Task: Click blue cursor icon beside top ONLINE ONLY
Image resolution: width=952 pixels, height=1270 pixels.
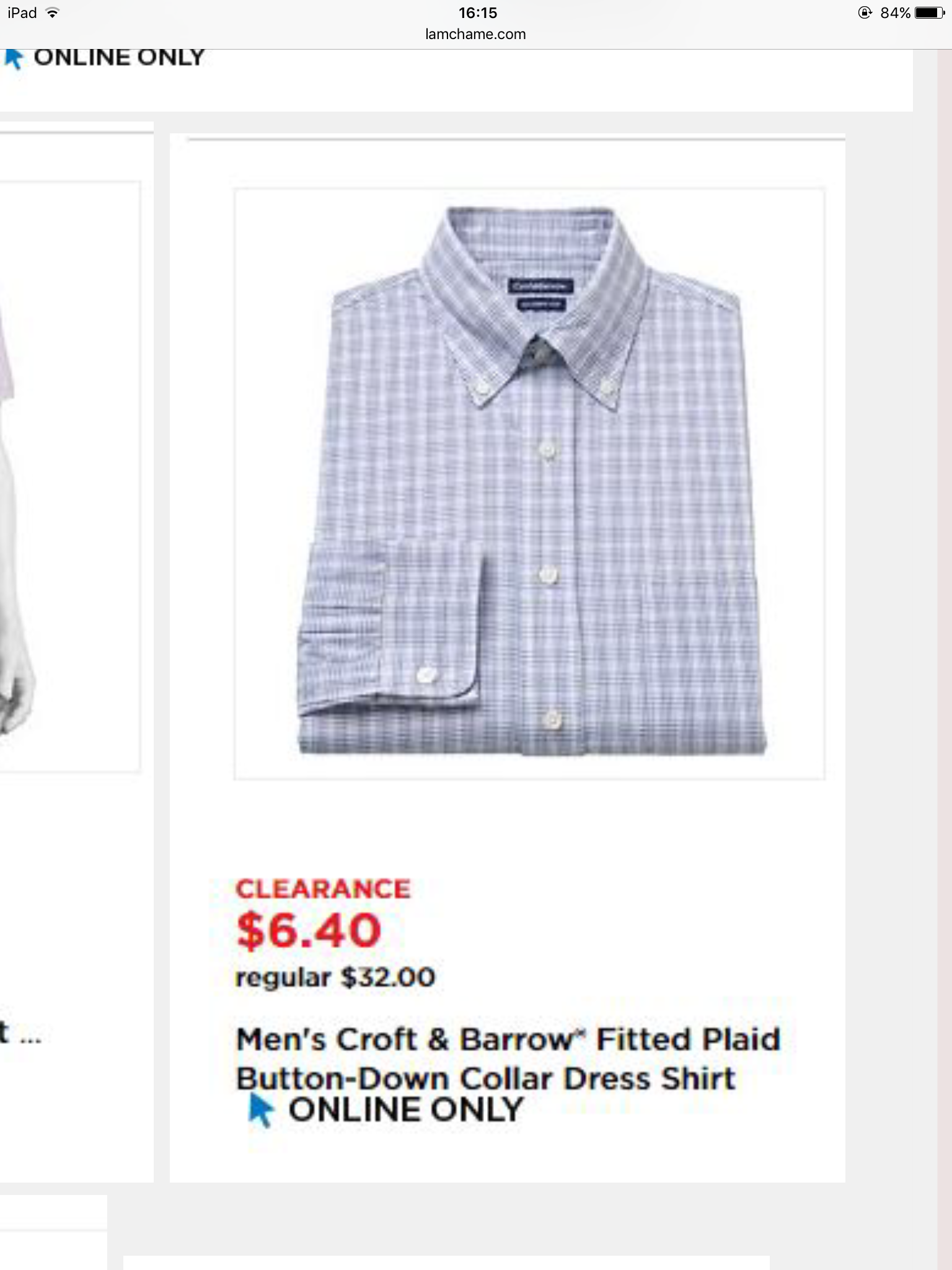Action: (x=14, y=59)
